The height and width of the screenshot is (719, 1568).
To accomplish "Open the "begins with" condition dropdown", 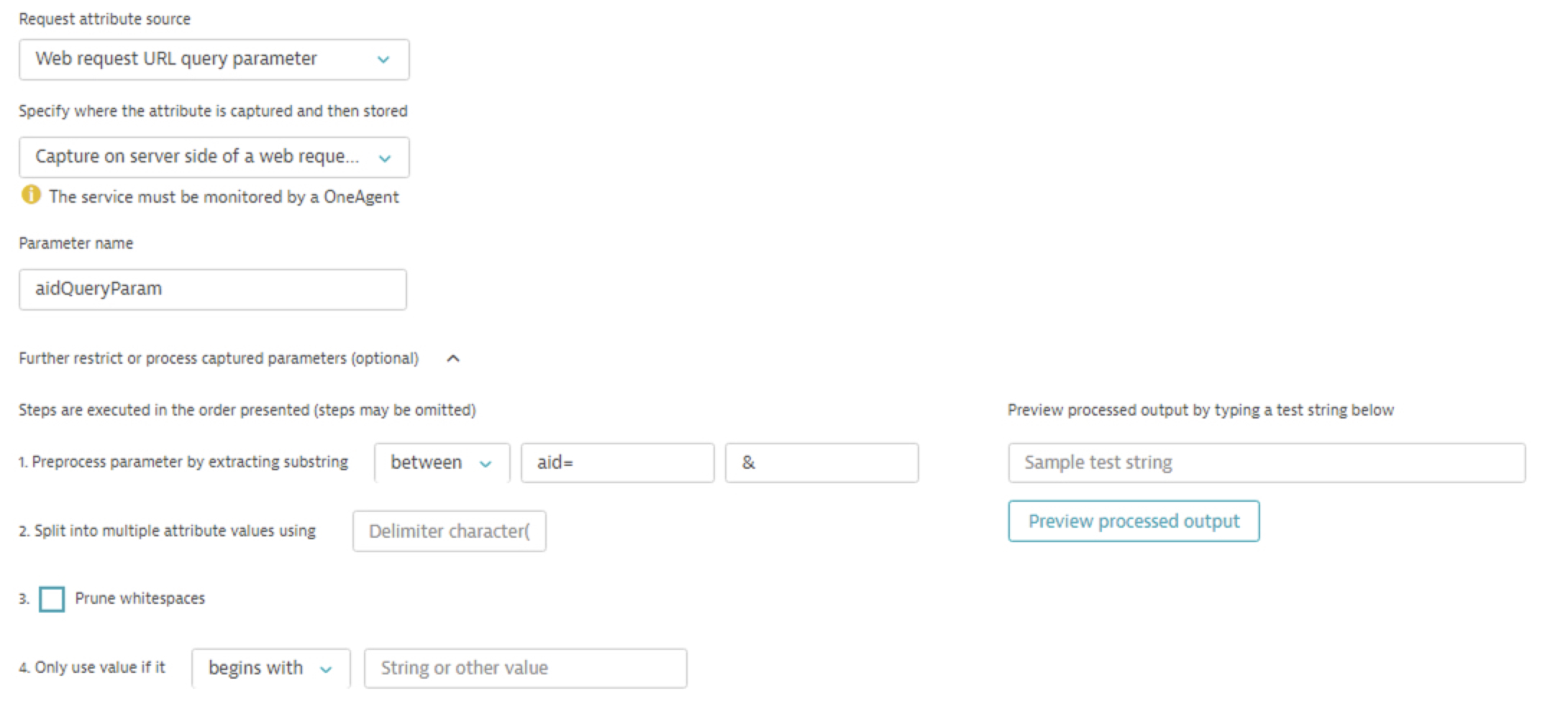I will coord(270,668).
